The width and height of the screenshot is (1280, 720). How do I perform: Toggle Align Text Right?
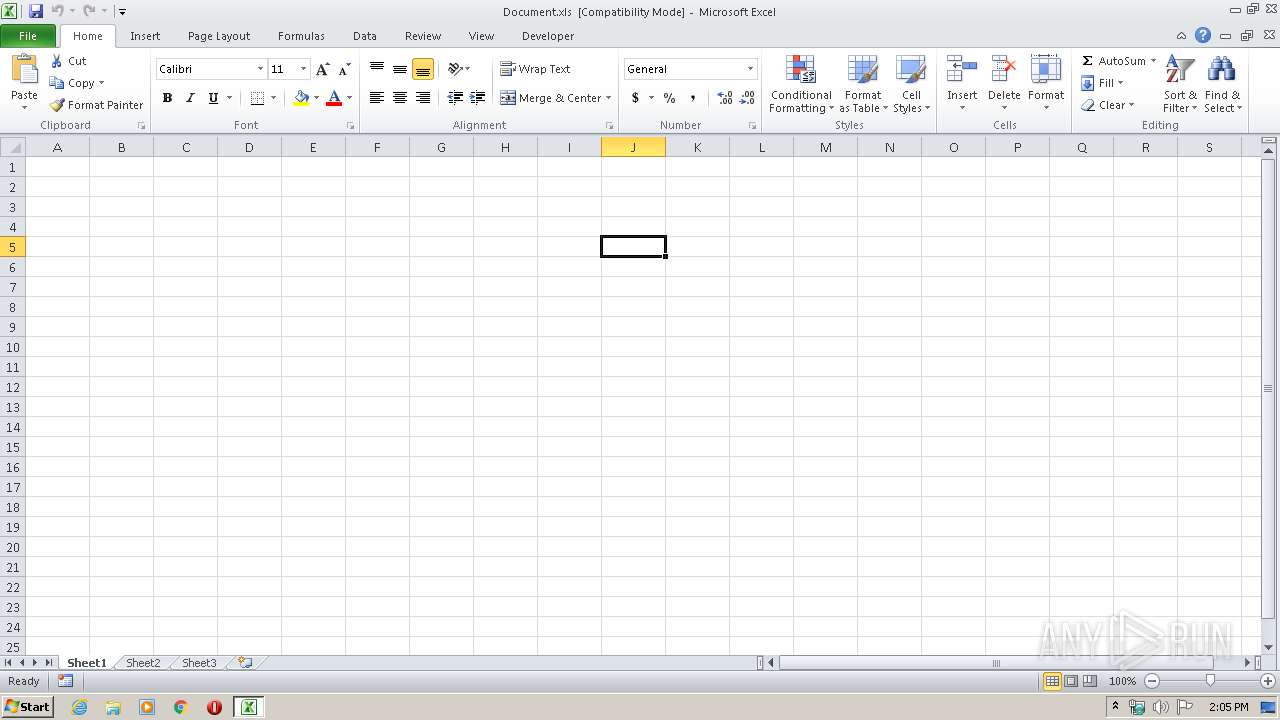[423, 98]
